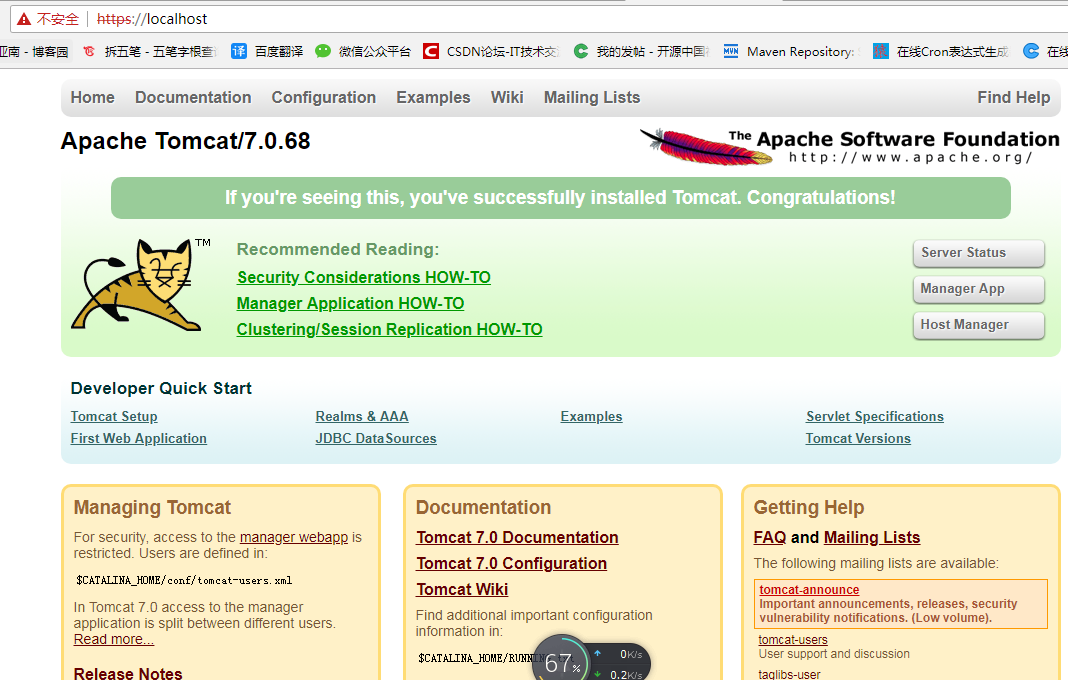Open Security Considerations HOW-TO link
The height and width of the screenshot is (680, 1068).
364,277
